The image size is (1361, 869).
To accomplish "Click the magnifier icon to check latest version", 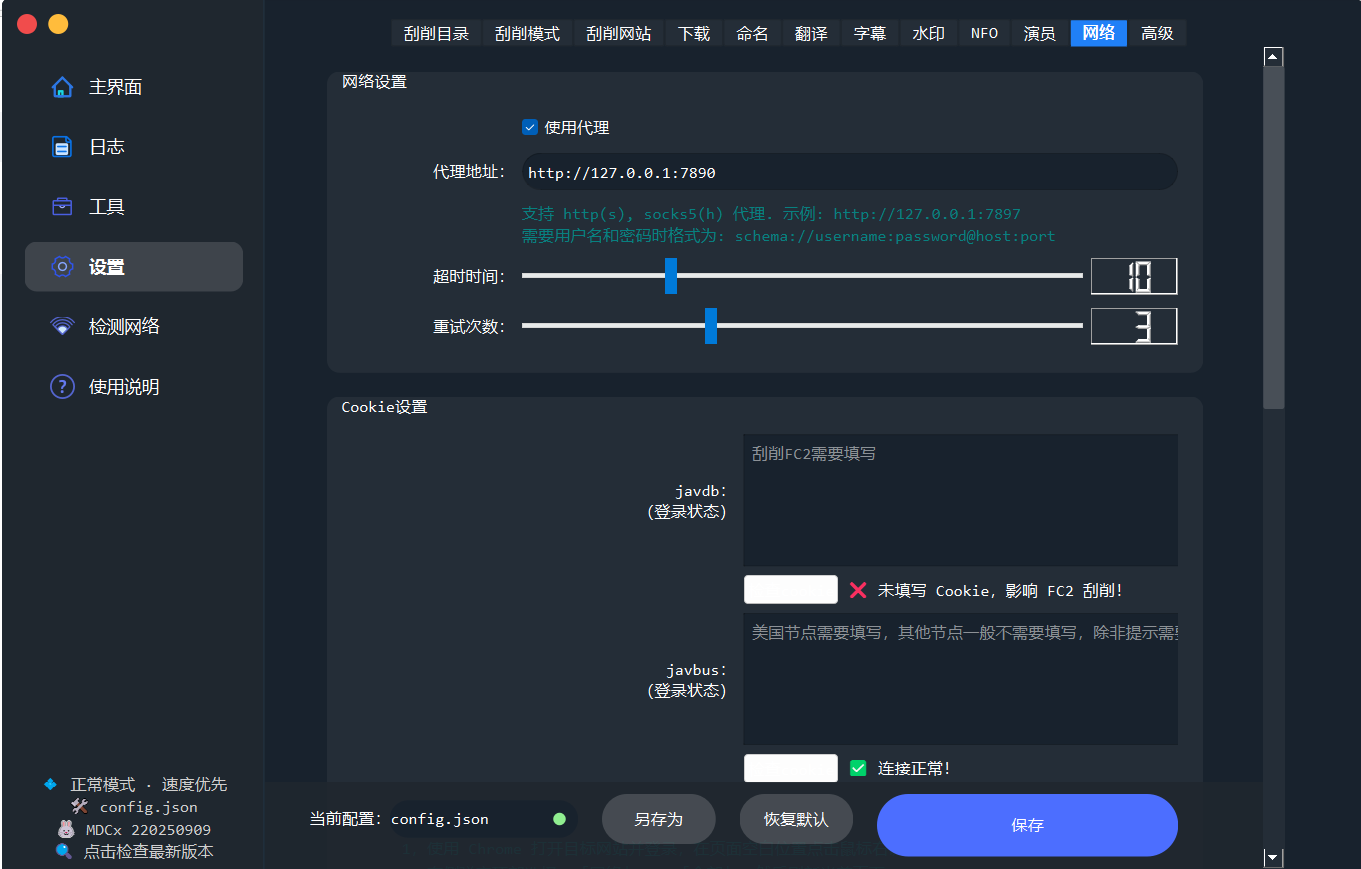I will [64, 851].
